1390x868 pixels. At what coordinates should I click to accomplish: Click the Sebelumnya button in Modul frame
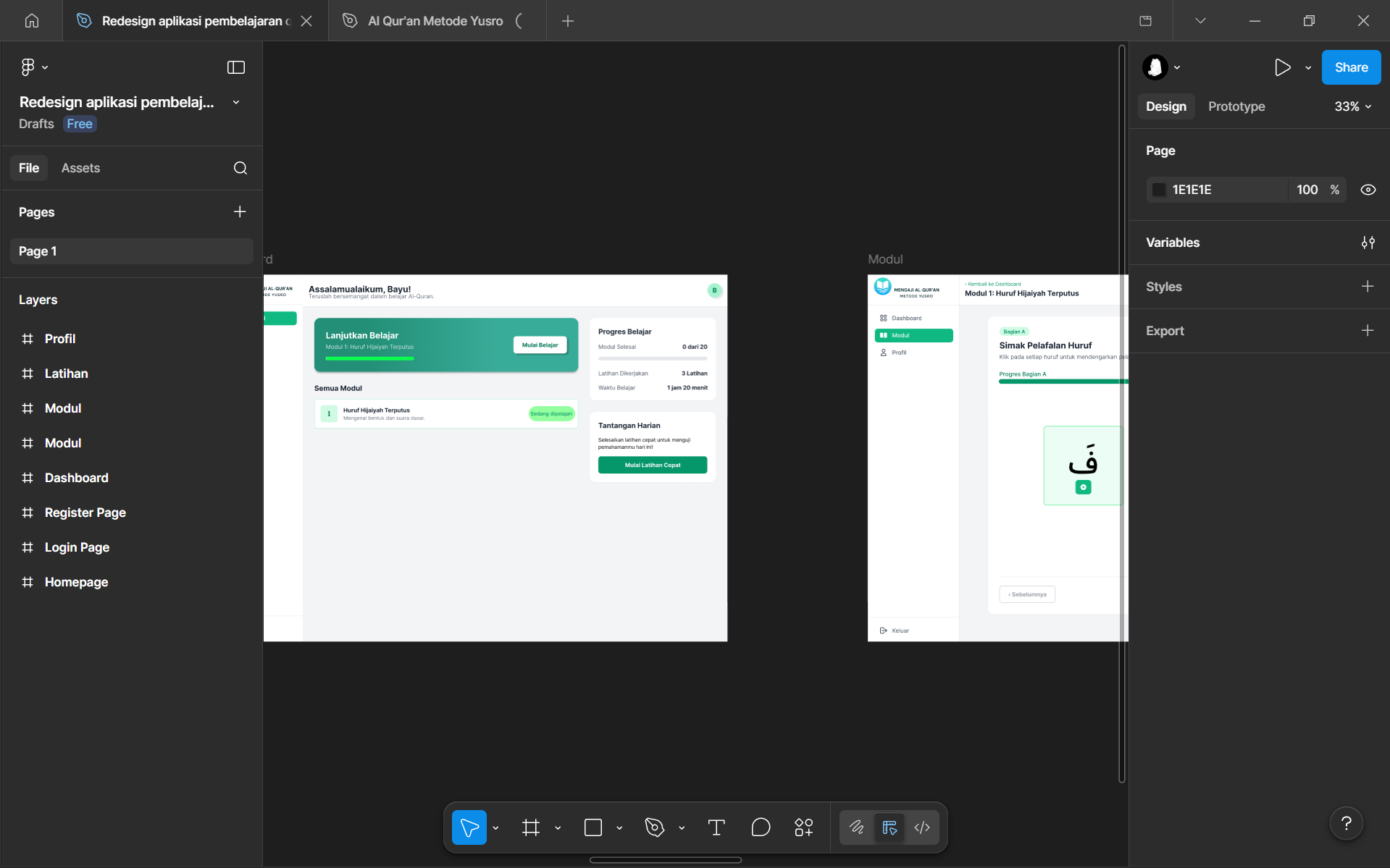[1027, 594]
